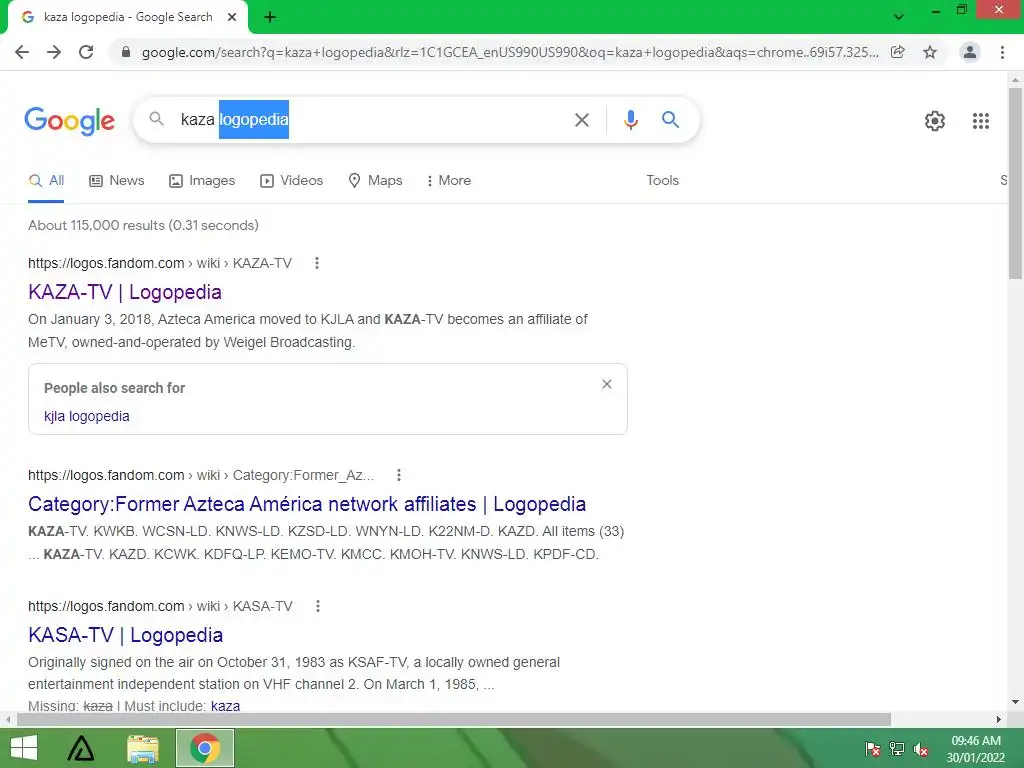Viewport: 1024px width, 768px height.
Task: Open Google quick settings gear
Action: 935,121
